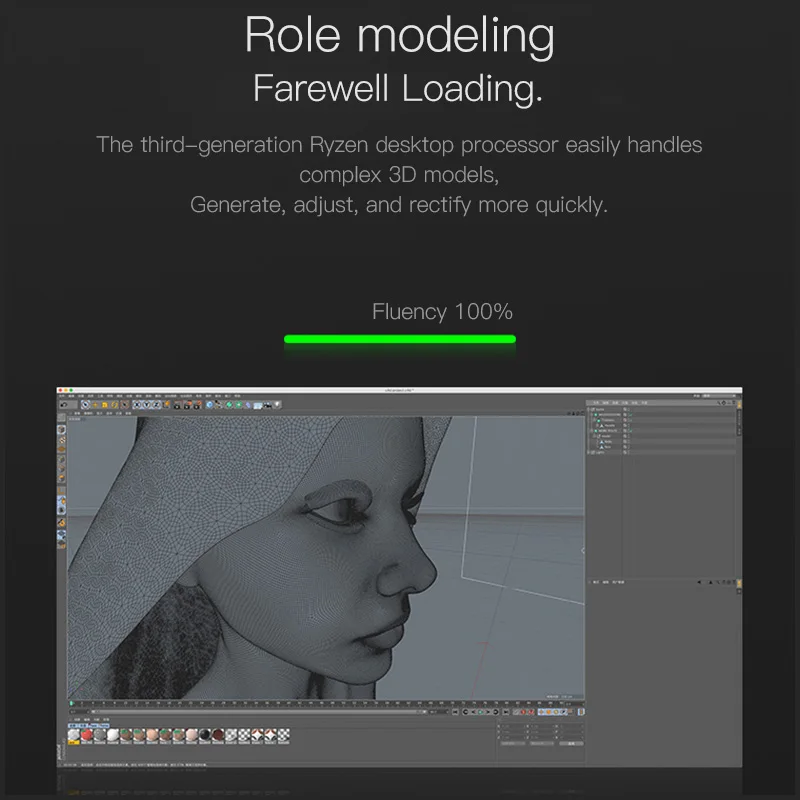The width and height of the screenshot is (800, 800).
Task: Click the timeline range slider bar
Action: [x=258, y=712]
